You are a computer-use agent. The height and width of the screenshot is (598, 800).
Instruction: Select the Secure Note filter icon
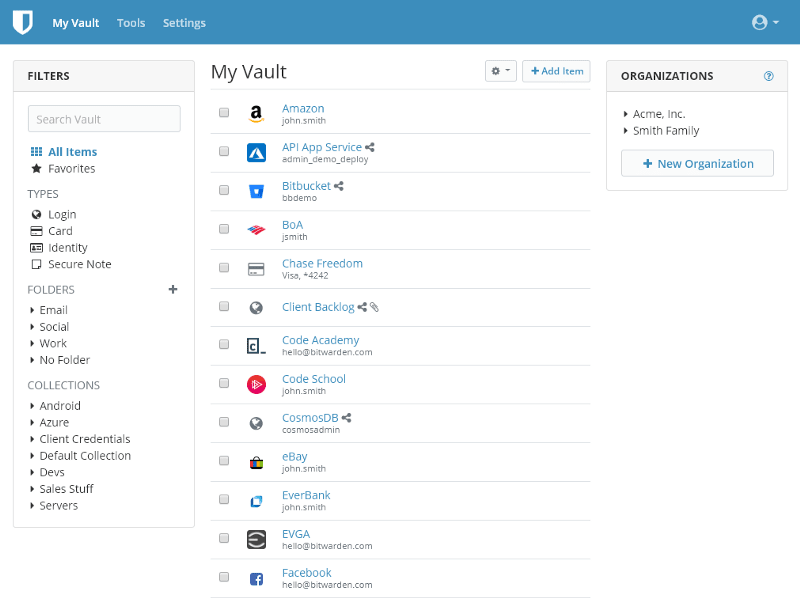coord(34,263)
